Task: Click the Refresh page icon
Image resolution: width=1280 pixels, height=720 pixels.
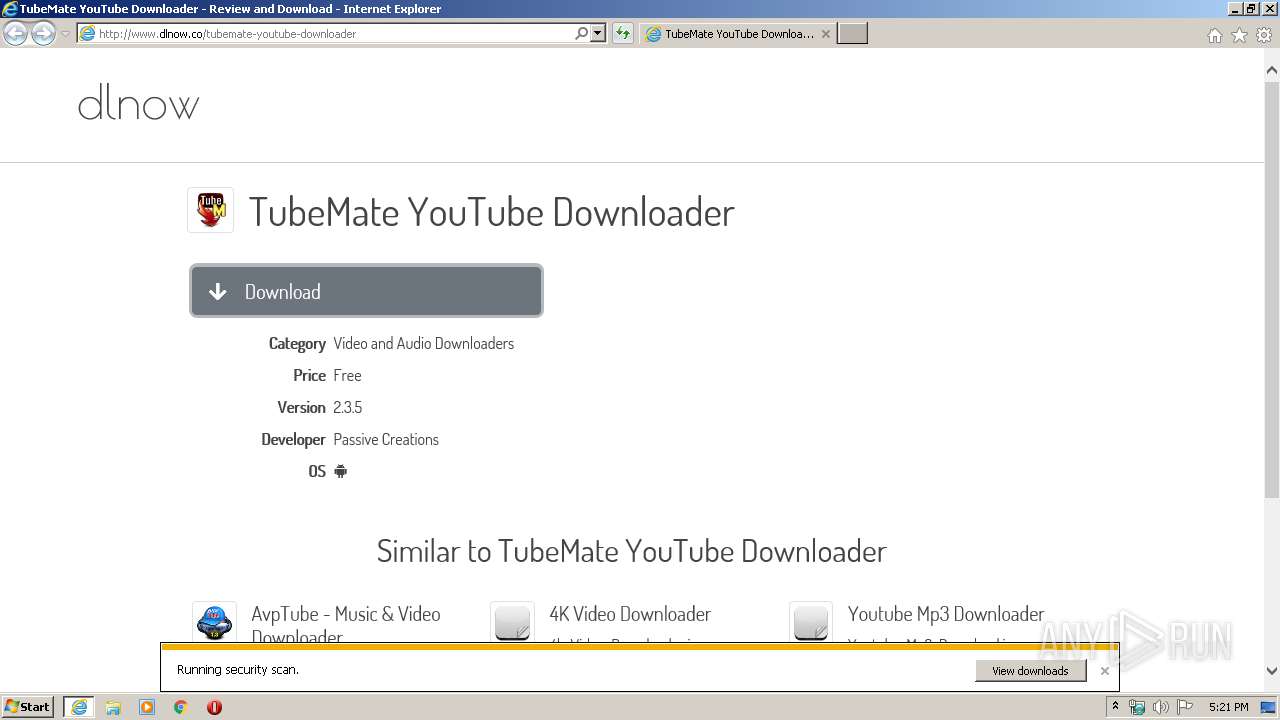Action: pos(623,34)
